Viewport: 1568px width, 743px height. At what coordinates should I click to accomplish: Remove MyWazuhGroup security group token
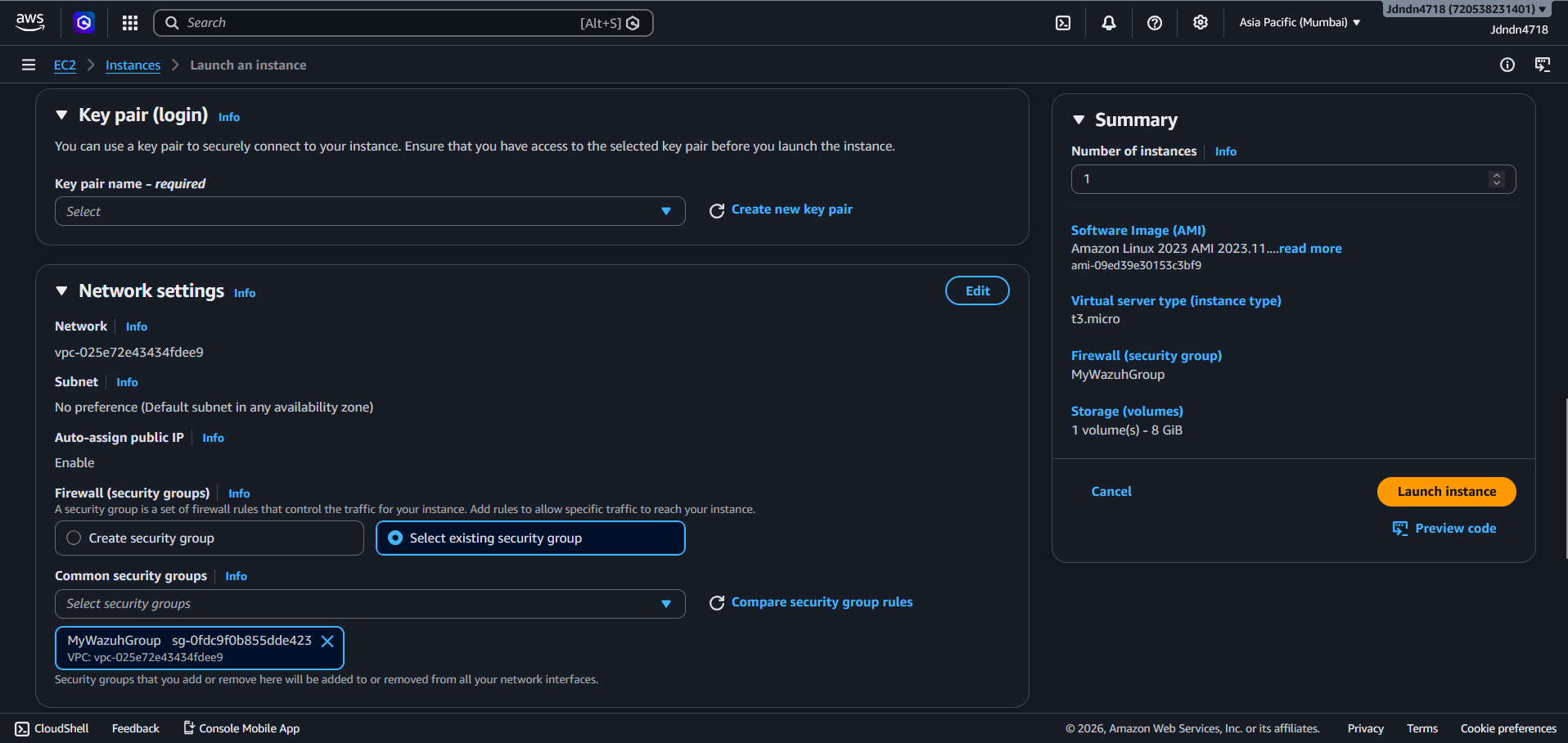coord(327,641)
